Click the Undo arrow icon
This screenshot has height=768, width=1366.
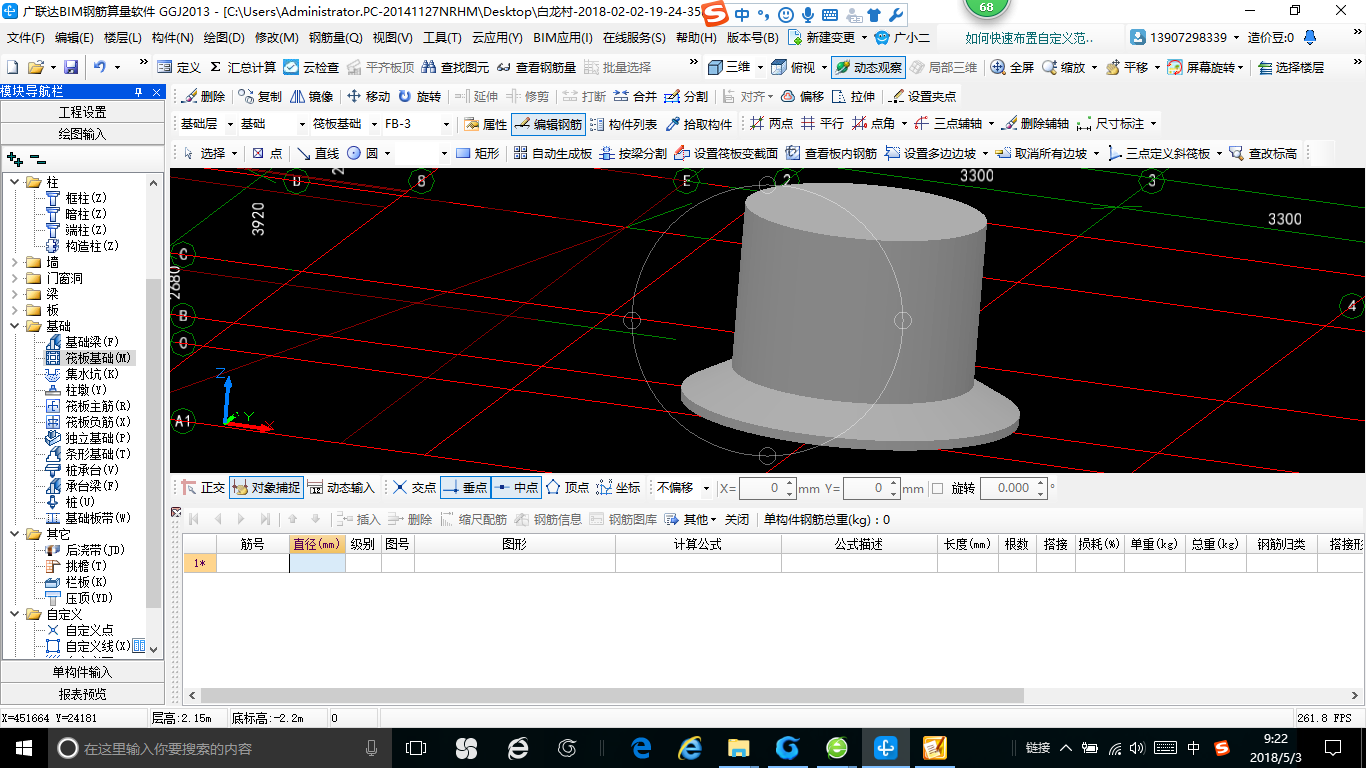point(99,67)
